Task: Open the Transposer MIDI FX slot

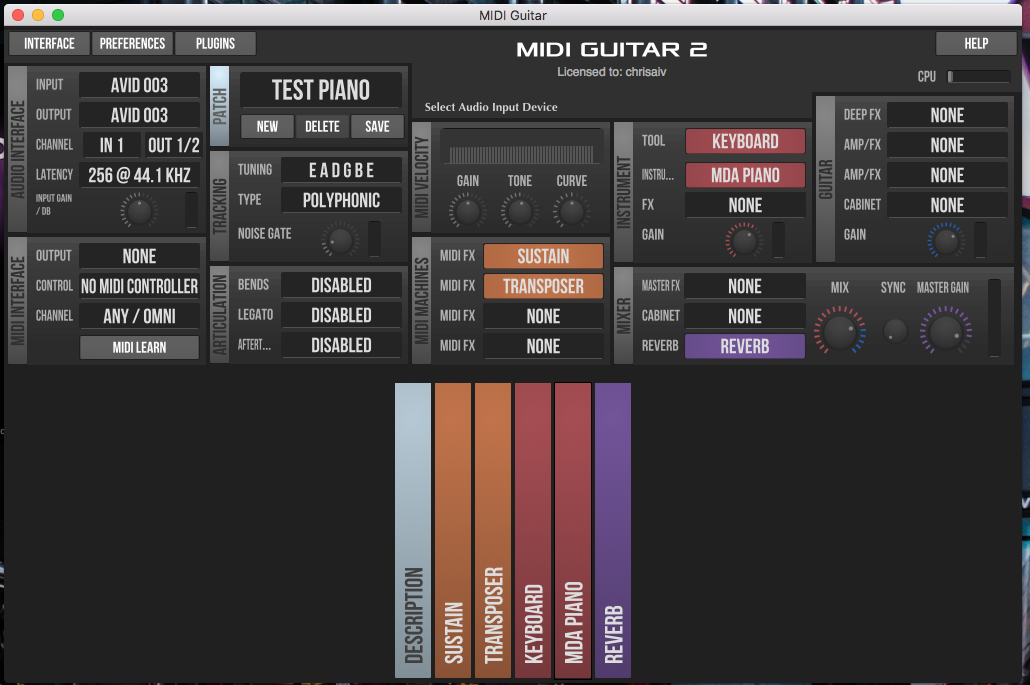Action: (x=543, y=286)
